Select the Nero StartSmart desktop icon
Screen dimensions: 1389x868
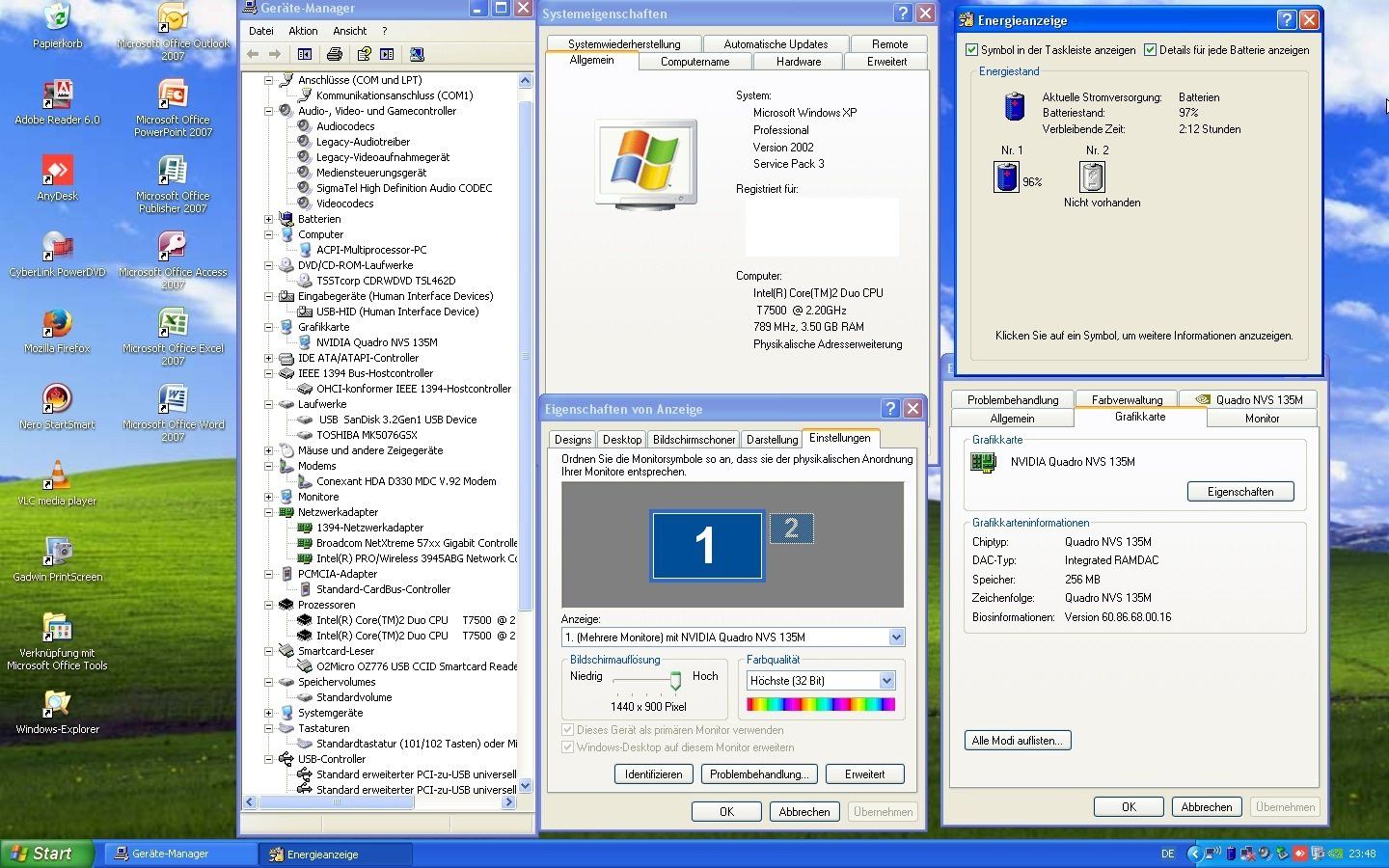pos(57,406)
